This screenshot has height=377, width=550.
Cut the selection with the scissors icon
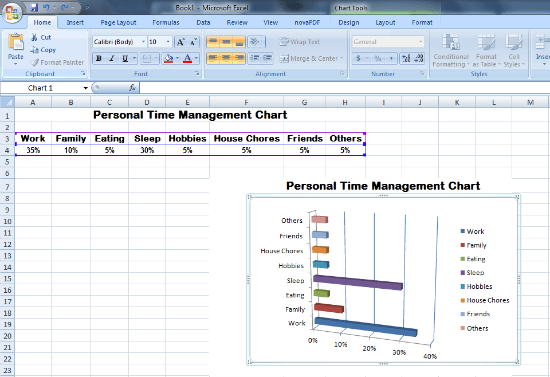34,37
